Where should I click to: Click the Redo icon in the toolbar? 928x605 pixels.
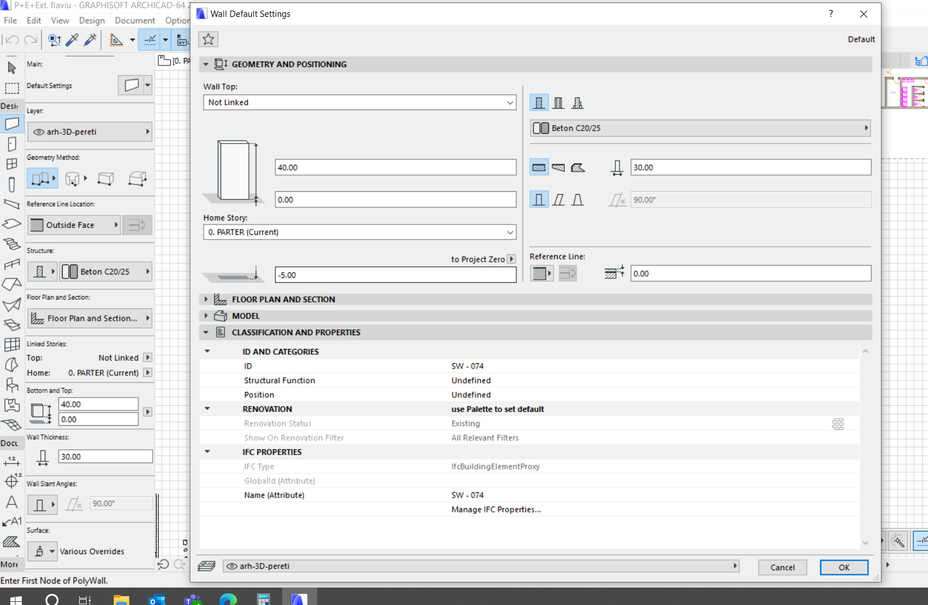tap(30, 40)
